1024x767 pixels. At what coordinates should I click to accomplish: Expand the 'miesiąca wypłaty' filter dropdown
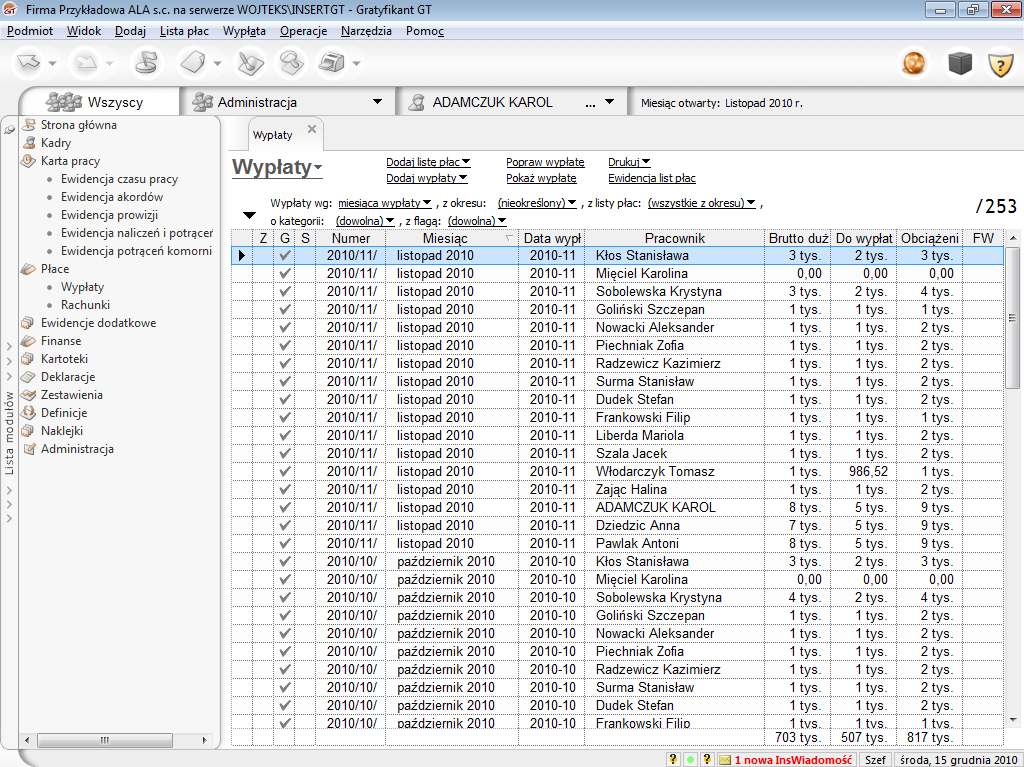tap(384, 203)
